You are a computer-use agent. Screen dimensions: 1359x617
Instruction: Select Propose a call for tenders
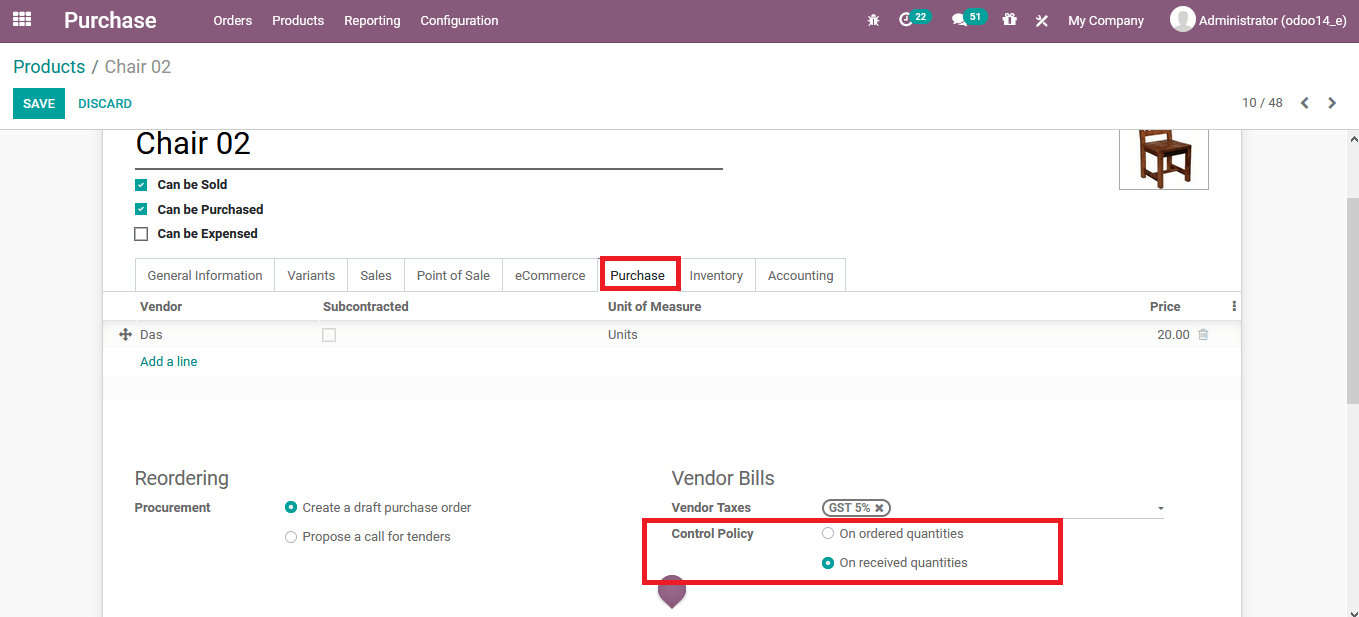point(291,537)
